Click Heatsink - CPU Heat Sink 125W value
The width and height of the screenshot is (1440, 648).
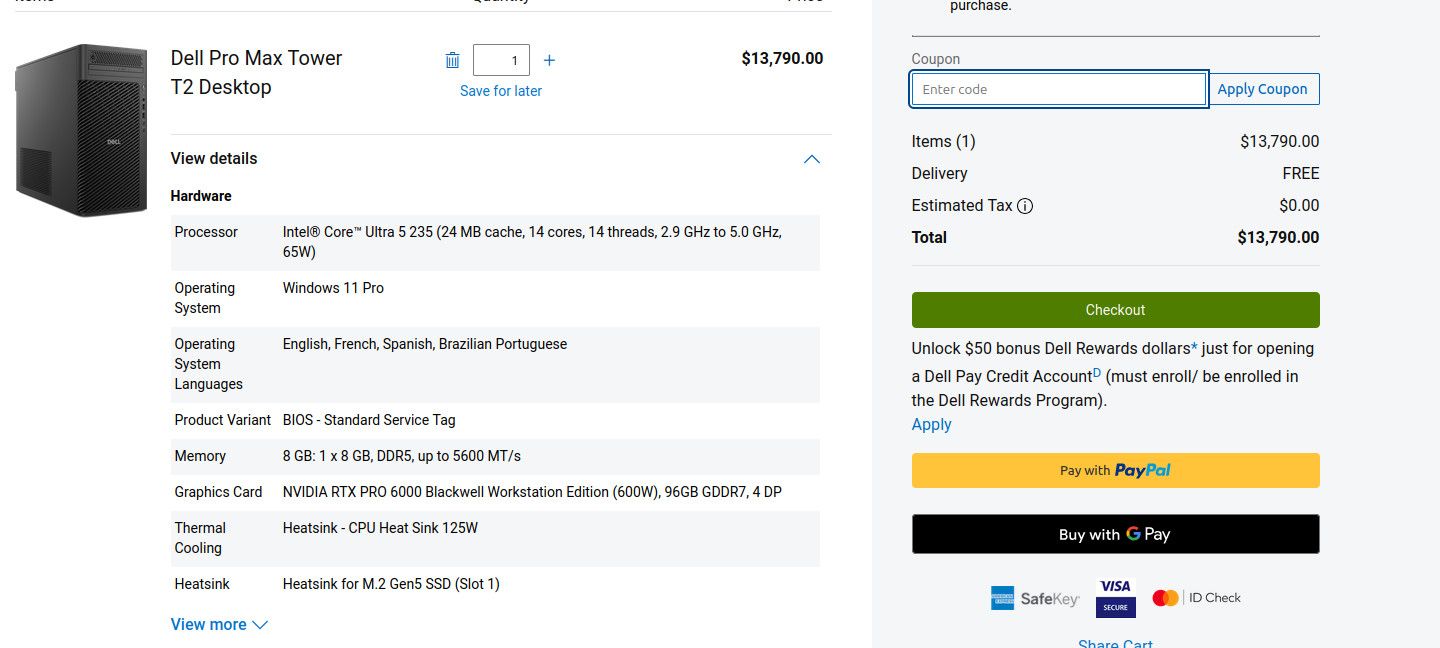pos(380,528)
